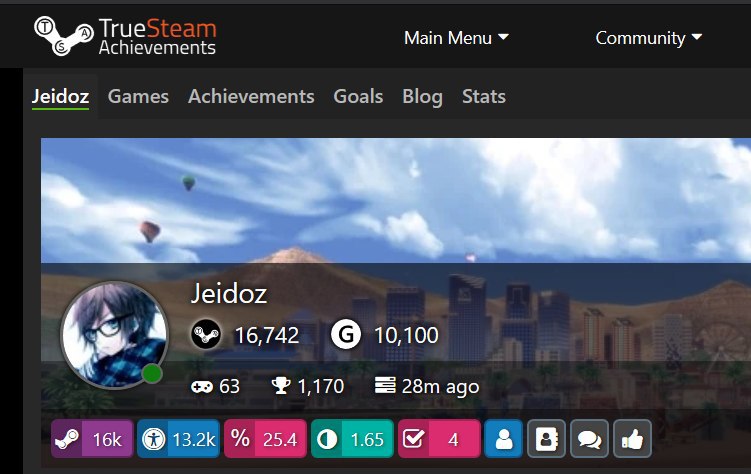Open the Achievements tab

point(251,97)
